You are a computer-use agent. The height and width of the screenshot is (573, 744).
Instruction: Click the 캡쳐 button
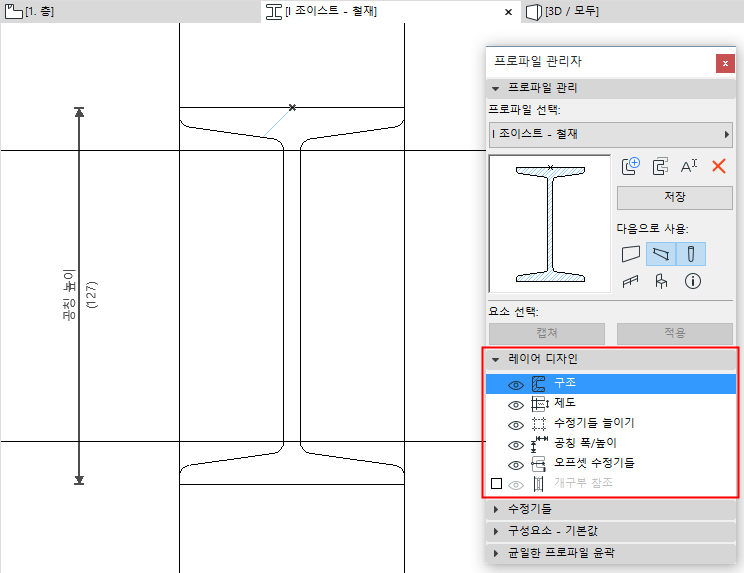tap(547, 333)
